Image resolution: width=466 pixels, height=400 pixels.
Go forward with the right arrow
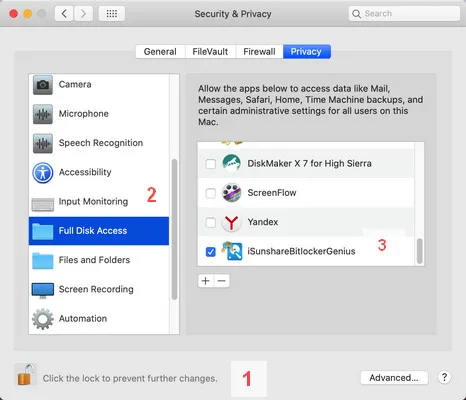point(83,14)
